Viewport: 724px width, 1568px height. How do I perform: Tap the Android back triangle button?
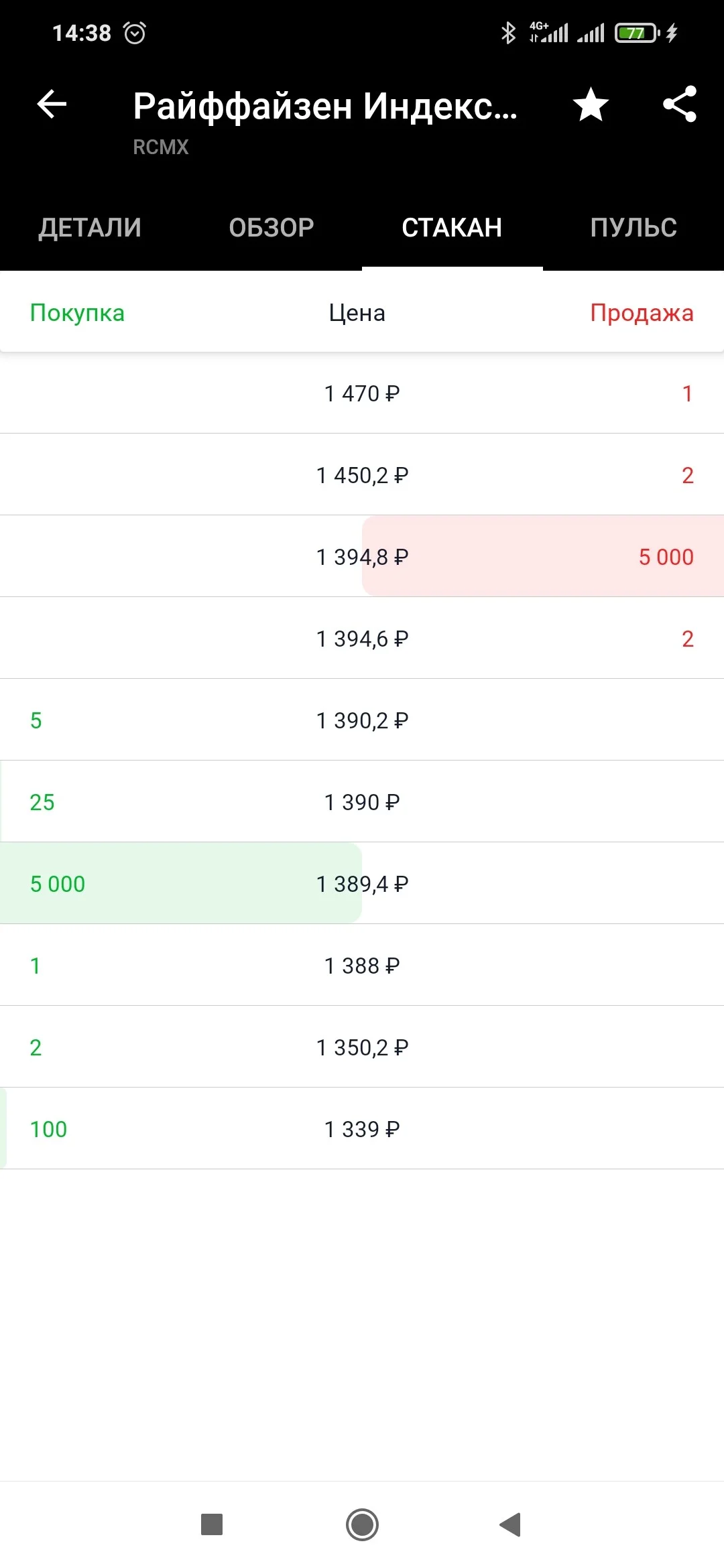[x=510, y=1524]
